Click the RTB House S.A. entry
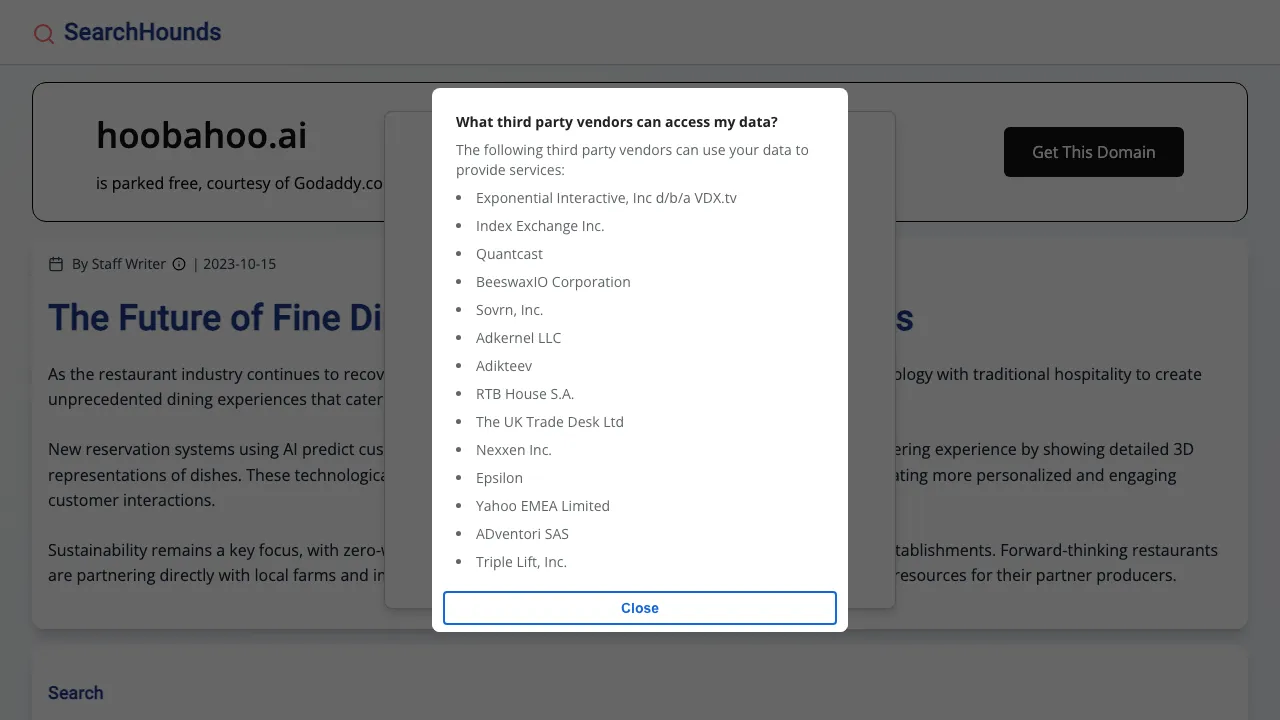This screenshot has height=720, width=1280. [x=525, y=394]
